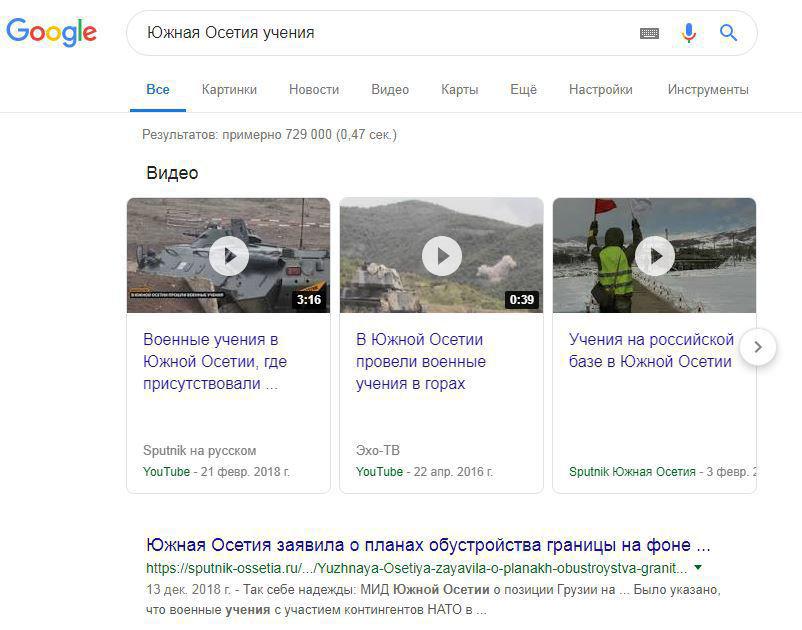Screen dimensions: 802x630
Task: Open the on-screen keyboard icon
Action: pyautogui.click(x=650, y=33)
